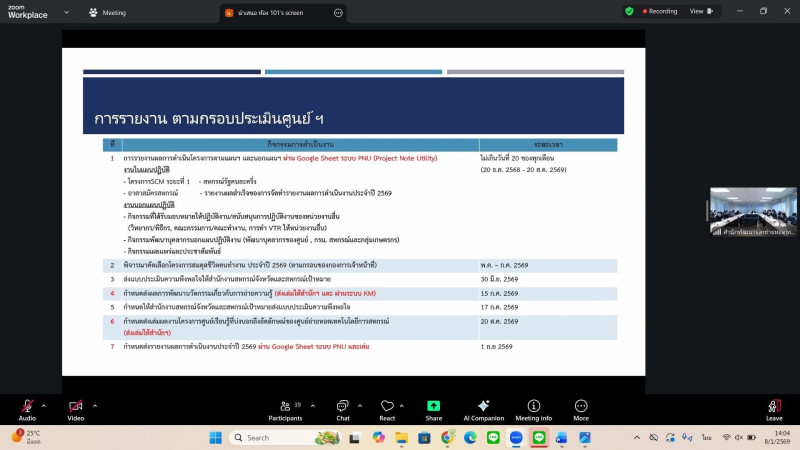800x450 pixels.
Task: Click the participant video thumbnail
Action: pyautogui.click(x=753, y=211)
